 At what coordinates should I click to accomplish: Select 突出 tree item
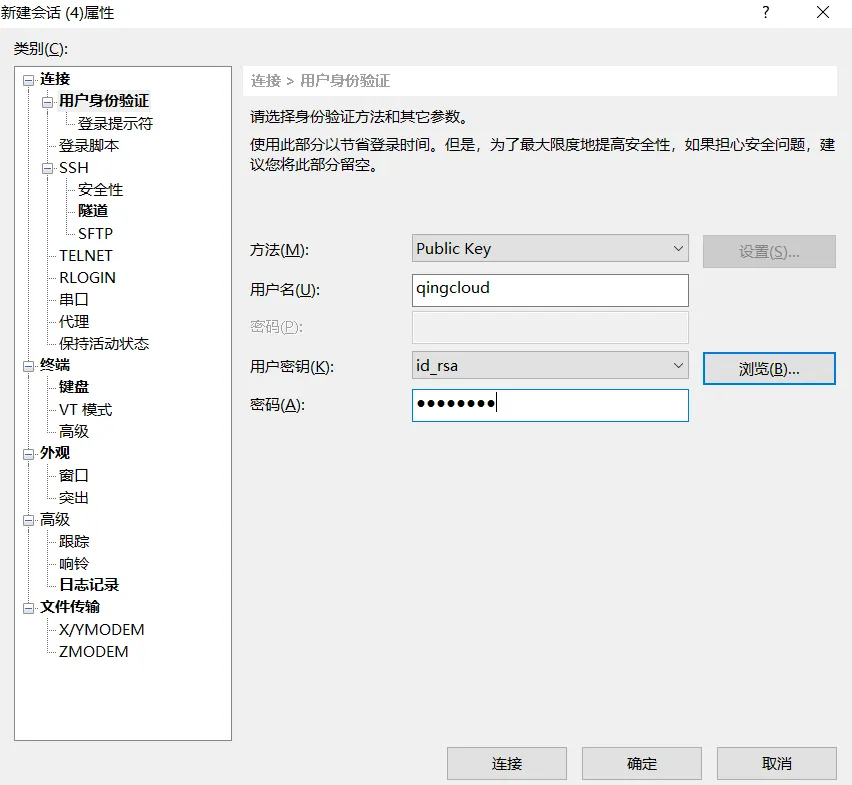pos(73,498)
